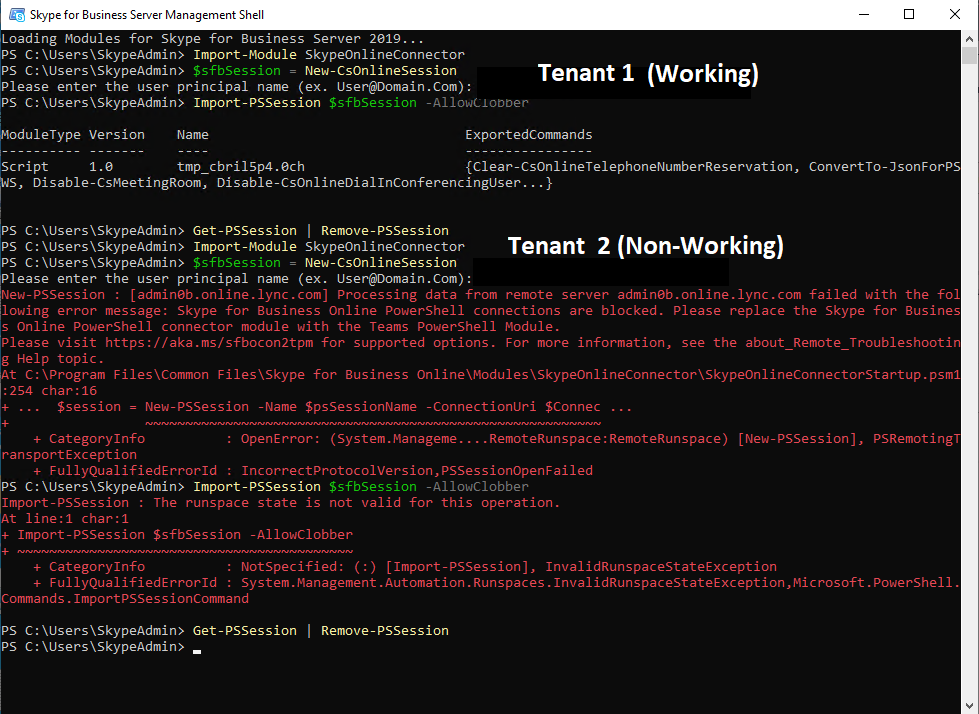Image resolution: width=979 pixels, height=714 pixels.
Task: Click the first Import-Module SkypeOnlineConnector command
Action: (328, 55)
